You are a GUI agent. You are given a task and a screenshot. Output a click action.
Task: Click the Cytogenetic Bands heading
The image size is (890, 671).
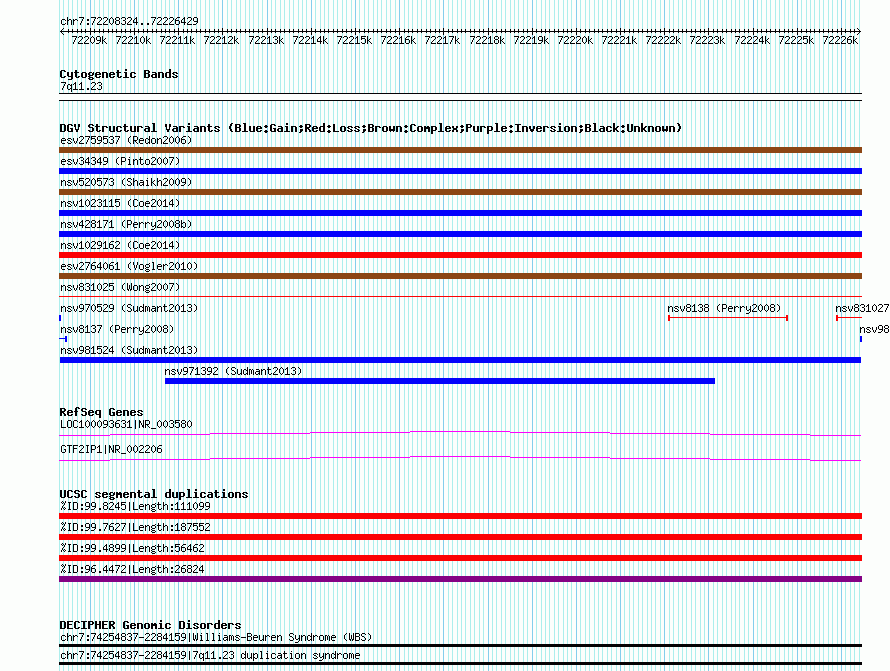[119, 74]
